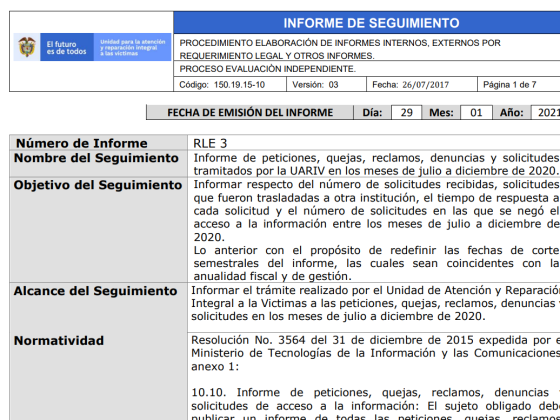Click the 'RLE 3' report number value

tap(210, 143)
